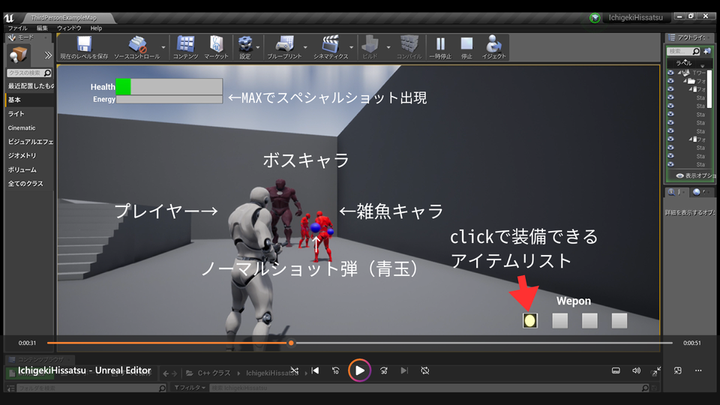720x405 pixels.
Task: Pause the simulation with 一時停止 button
Action: tap(440, 45)
